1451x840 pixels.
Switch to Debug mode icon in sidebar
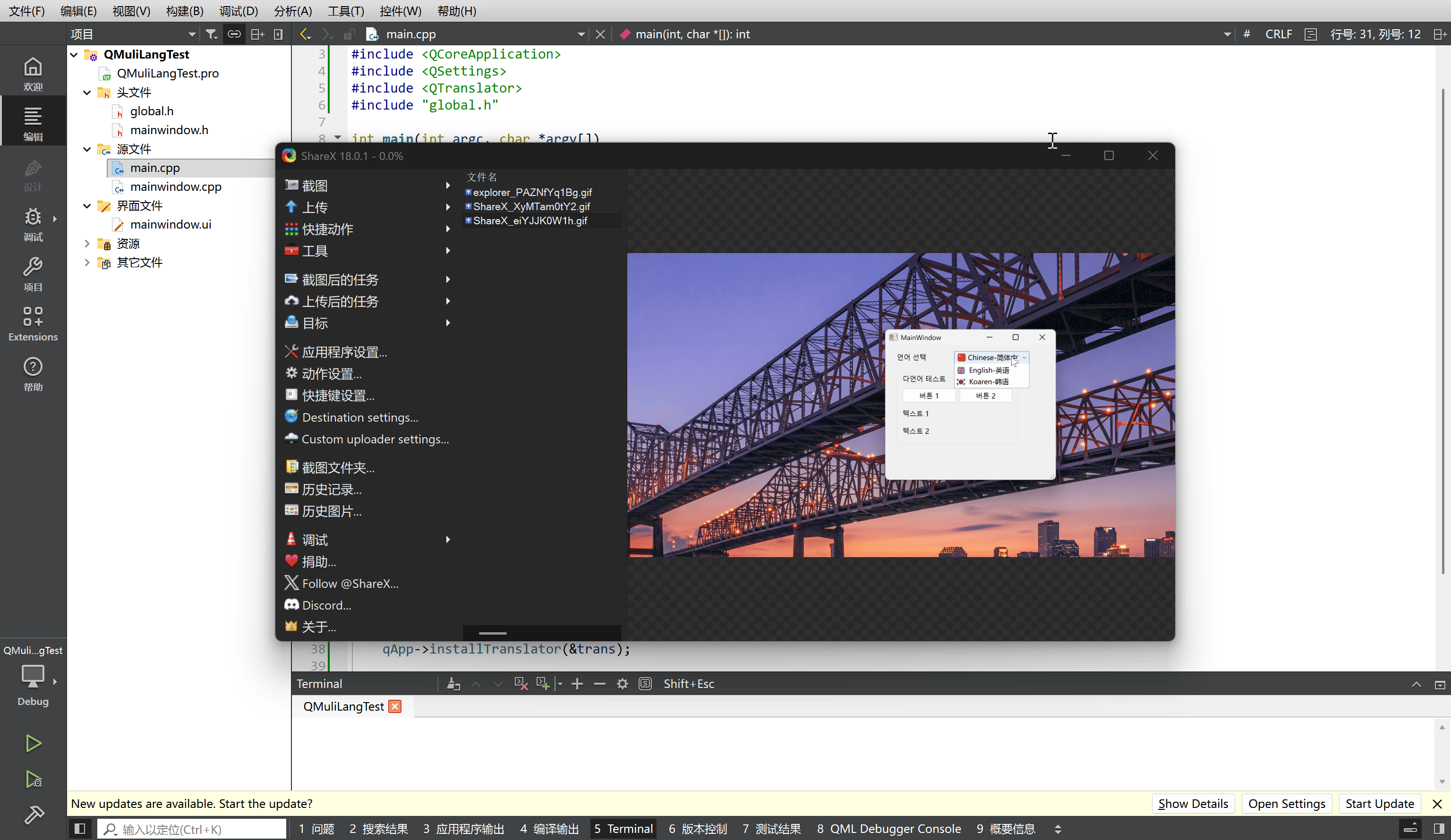pyautogui.click(x=33, y=223)
